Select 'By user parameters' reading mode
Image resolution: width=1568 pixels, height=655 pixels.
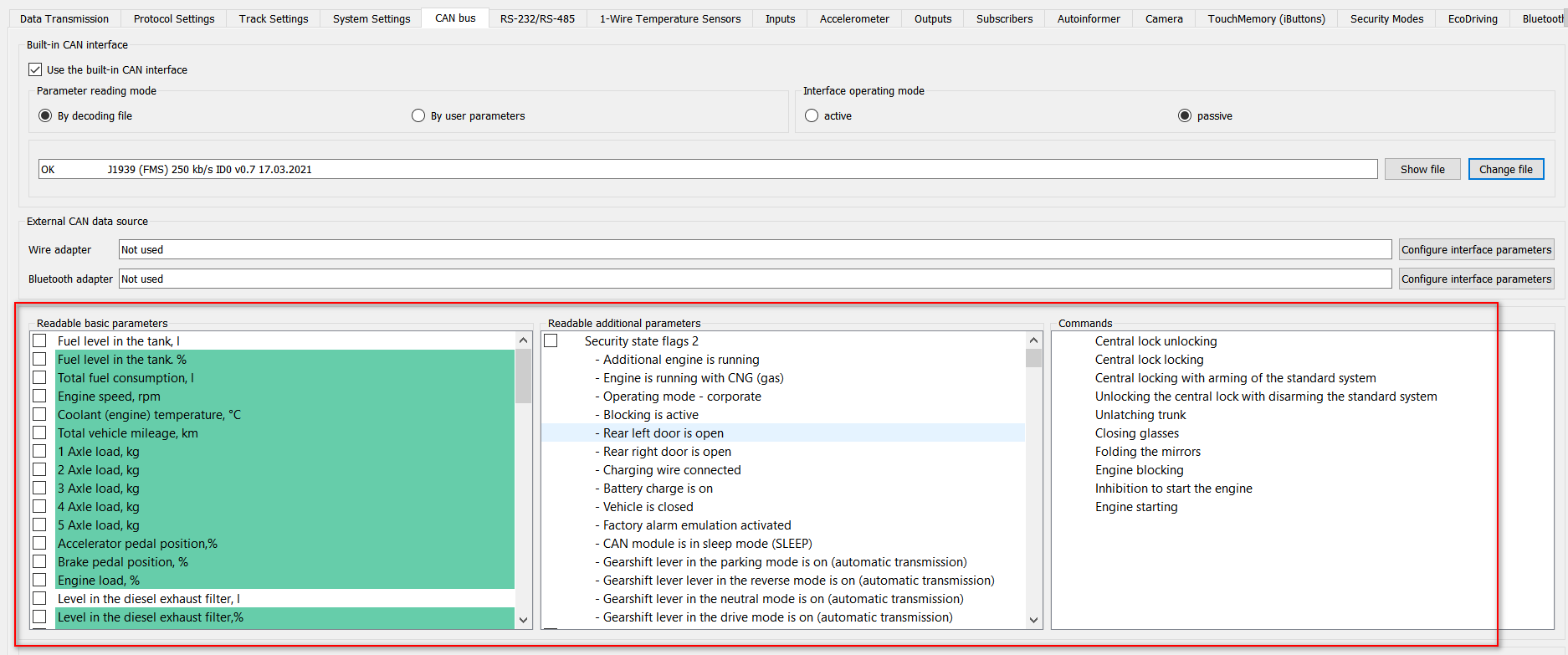(x=418, y=115)
